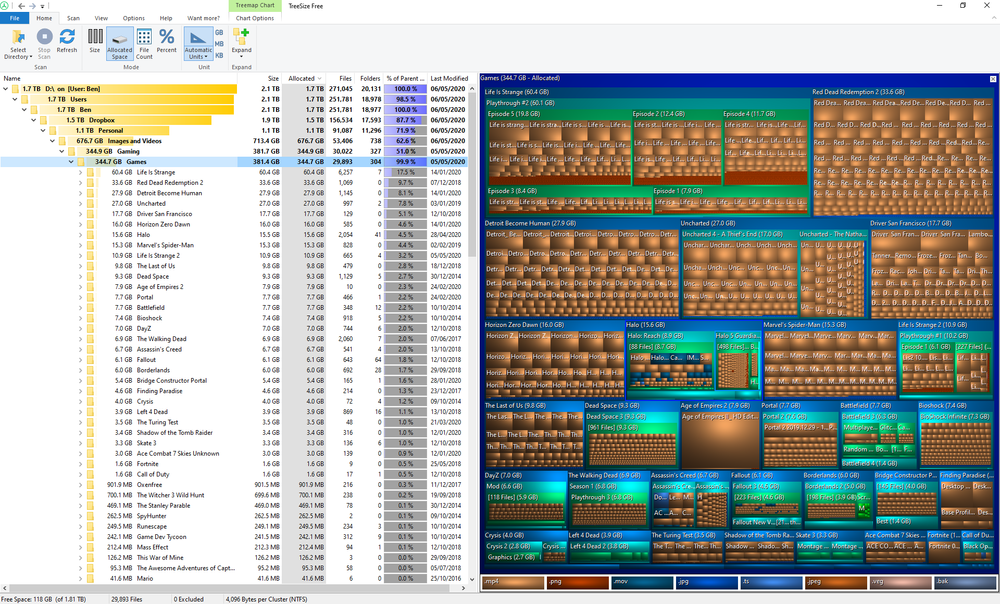This screenshot has width=1000, height=604.
Task: Close the treemap chart panel
Action: coord(992,78)
